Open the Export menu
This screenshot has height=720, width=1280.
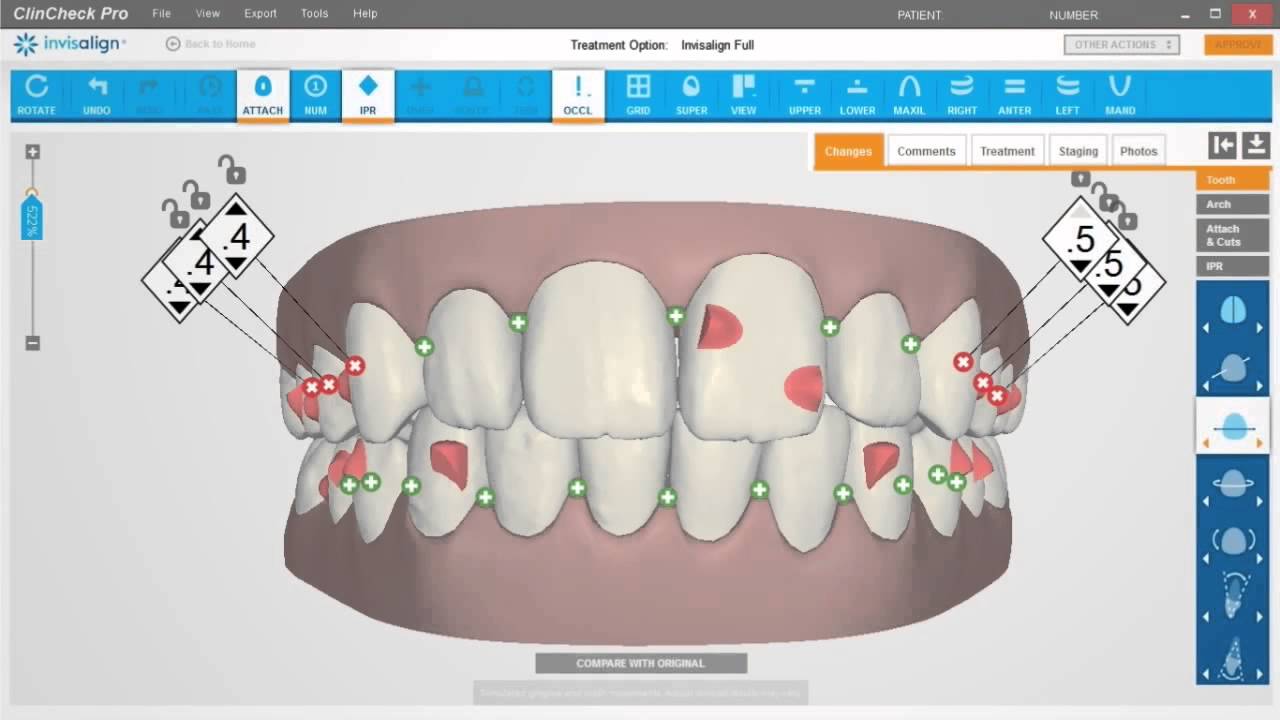(x=260, y=14)
